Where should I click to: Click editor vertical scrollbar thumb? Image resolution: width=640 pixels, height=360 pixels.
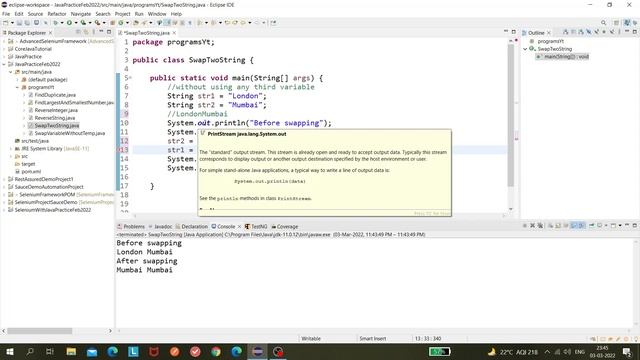point(511,116)
